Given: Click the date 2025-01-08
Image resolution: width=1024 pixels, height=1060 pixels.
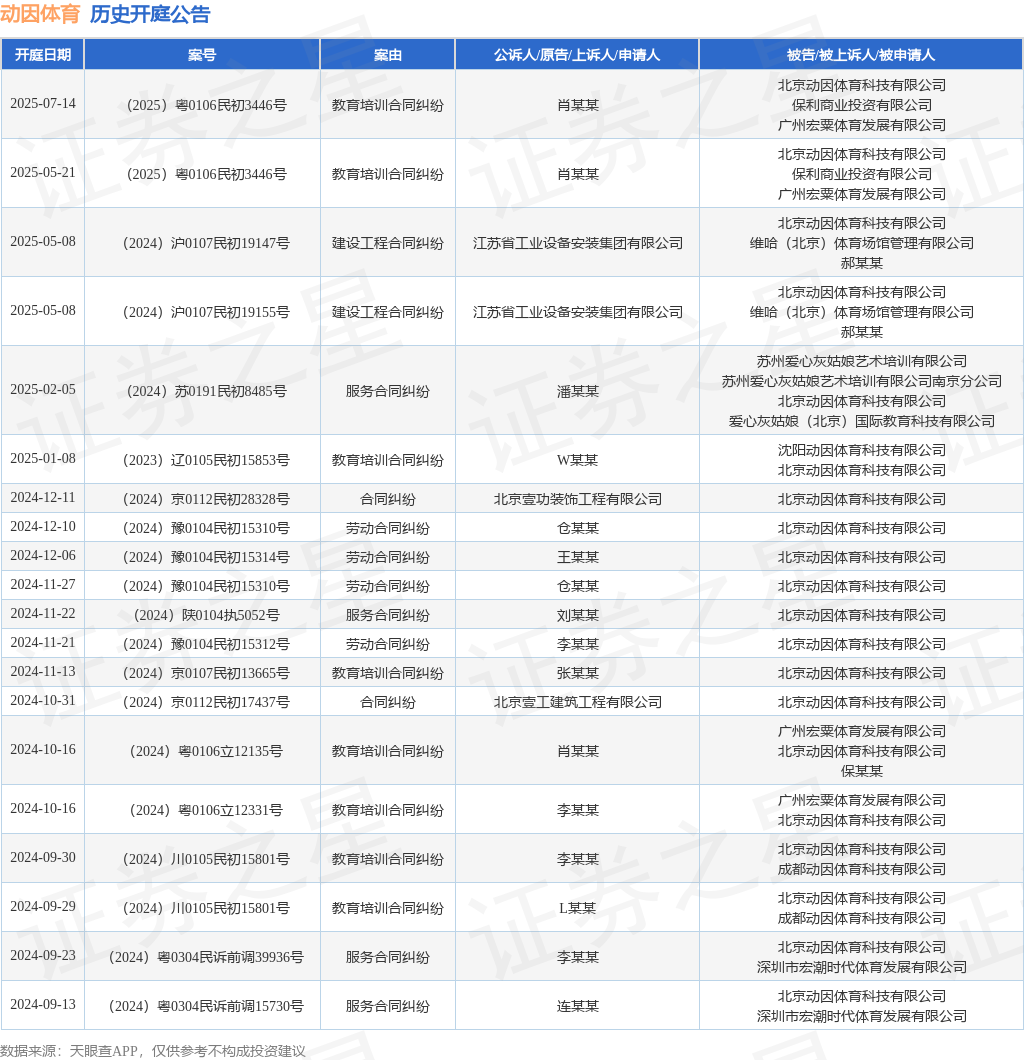Looking at the screenshot, I should [43, 458].
